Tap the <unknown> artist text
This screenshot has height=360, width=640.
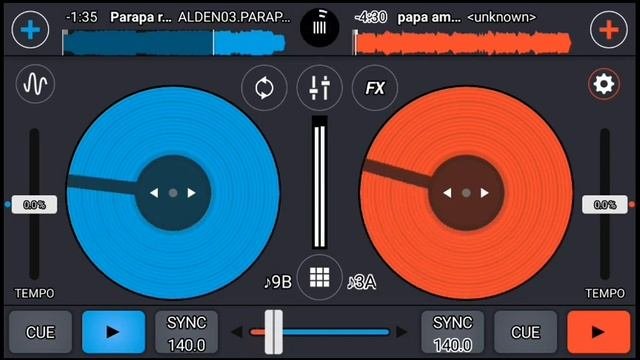pyautogui.click(x=502, y=17)
